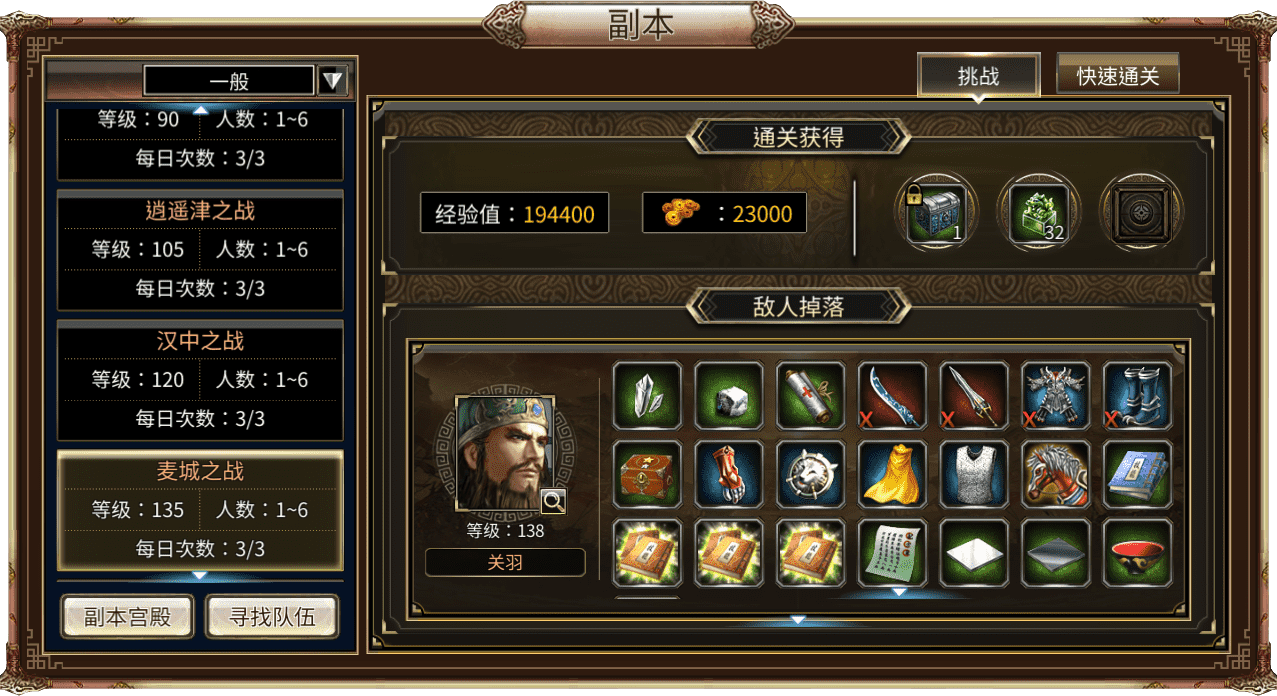Select the 汉中之战 dungeon entry
Image resolution: width=1277 pixels, height=696 pixels.
click(x=200, y=381)
